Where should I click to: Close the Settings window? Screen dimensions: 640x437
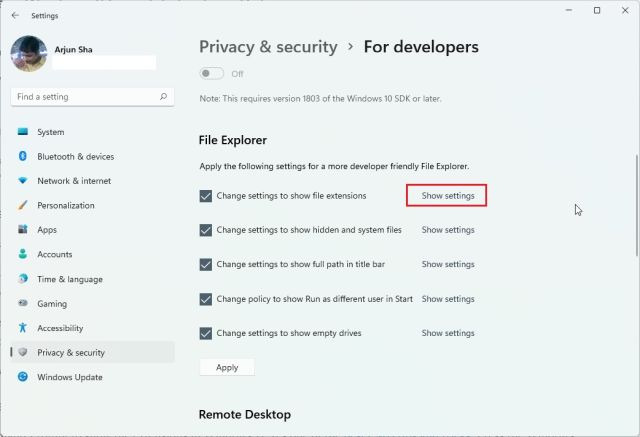[625, 10]
